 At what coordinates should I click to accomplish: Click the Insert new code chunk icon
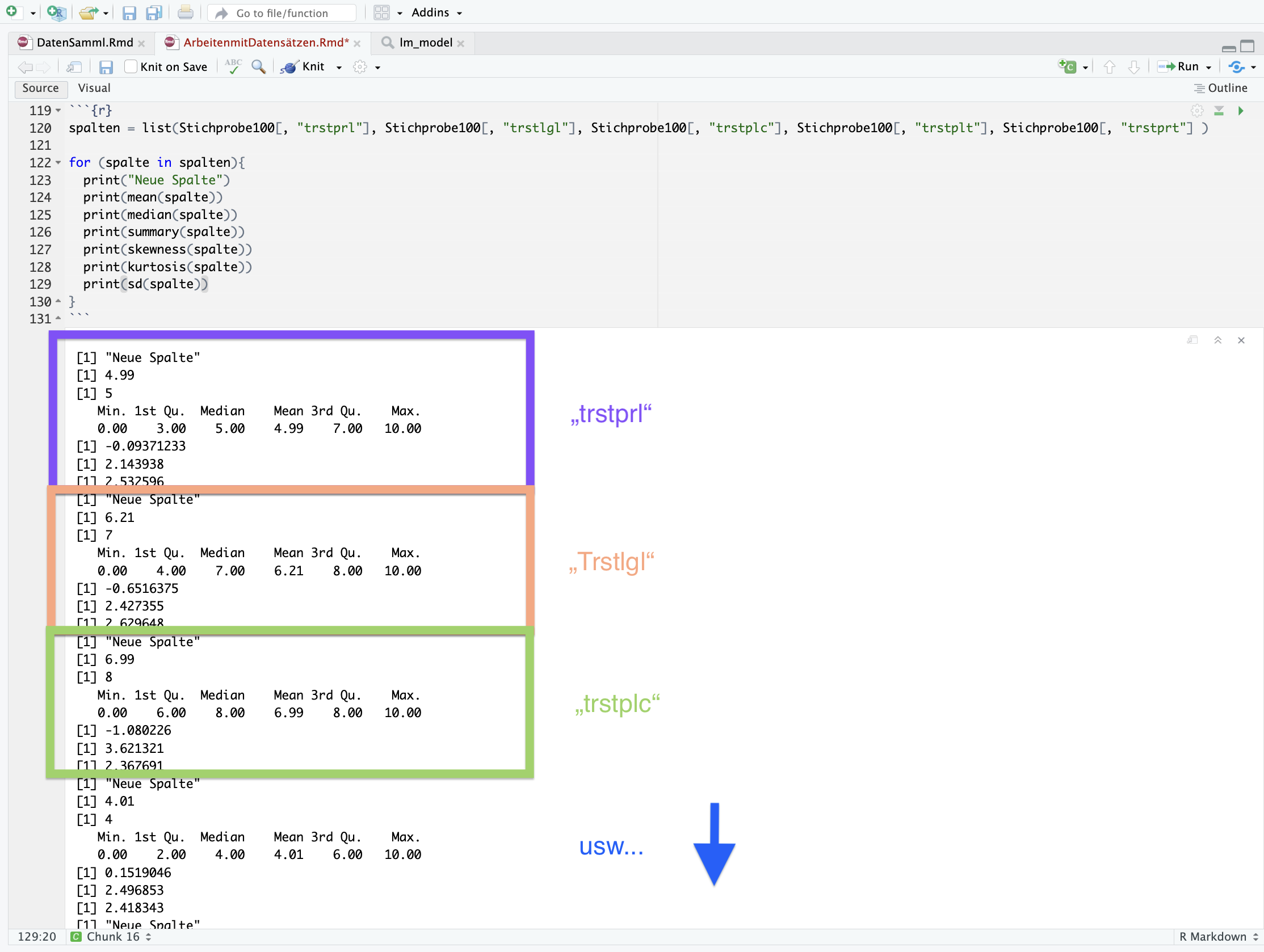point(1066,66)
